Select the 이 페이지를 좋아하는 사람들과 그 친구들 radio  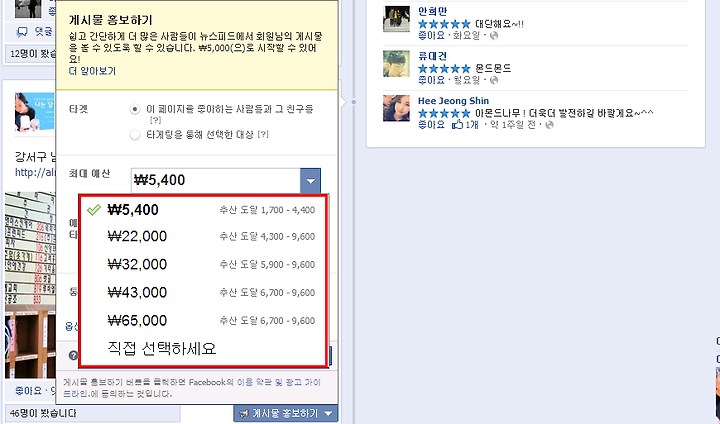tap(135, 109)
